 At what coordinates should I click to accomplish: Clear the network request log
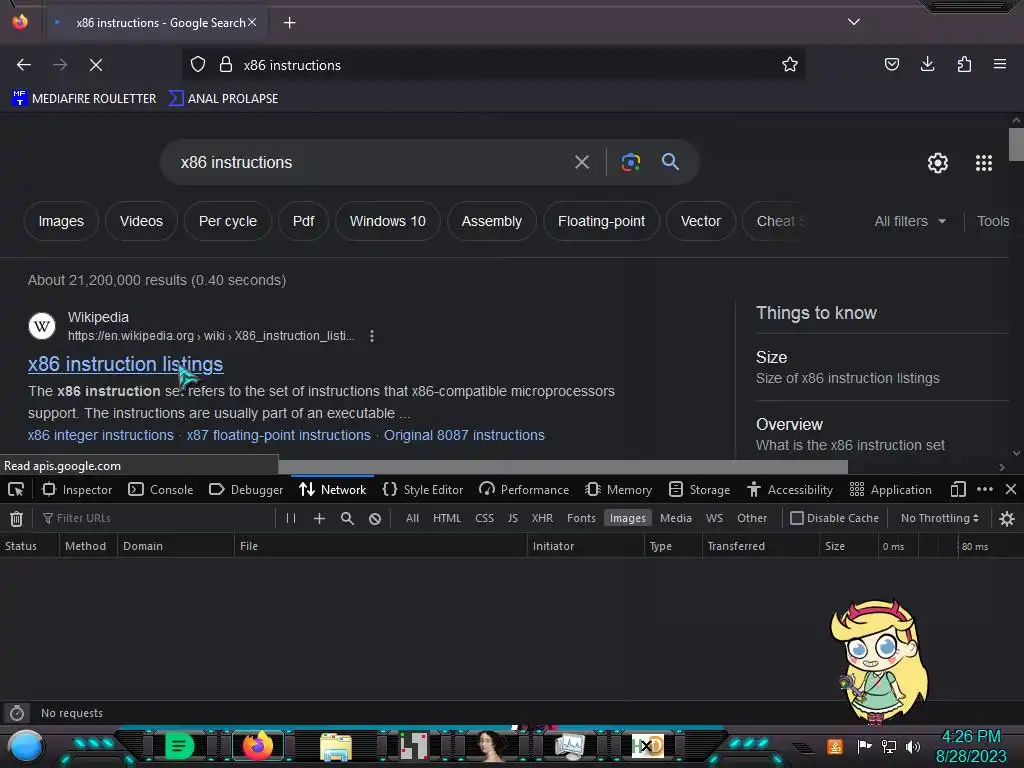16,519
